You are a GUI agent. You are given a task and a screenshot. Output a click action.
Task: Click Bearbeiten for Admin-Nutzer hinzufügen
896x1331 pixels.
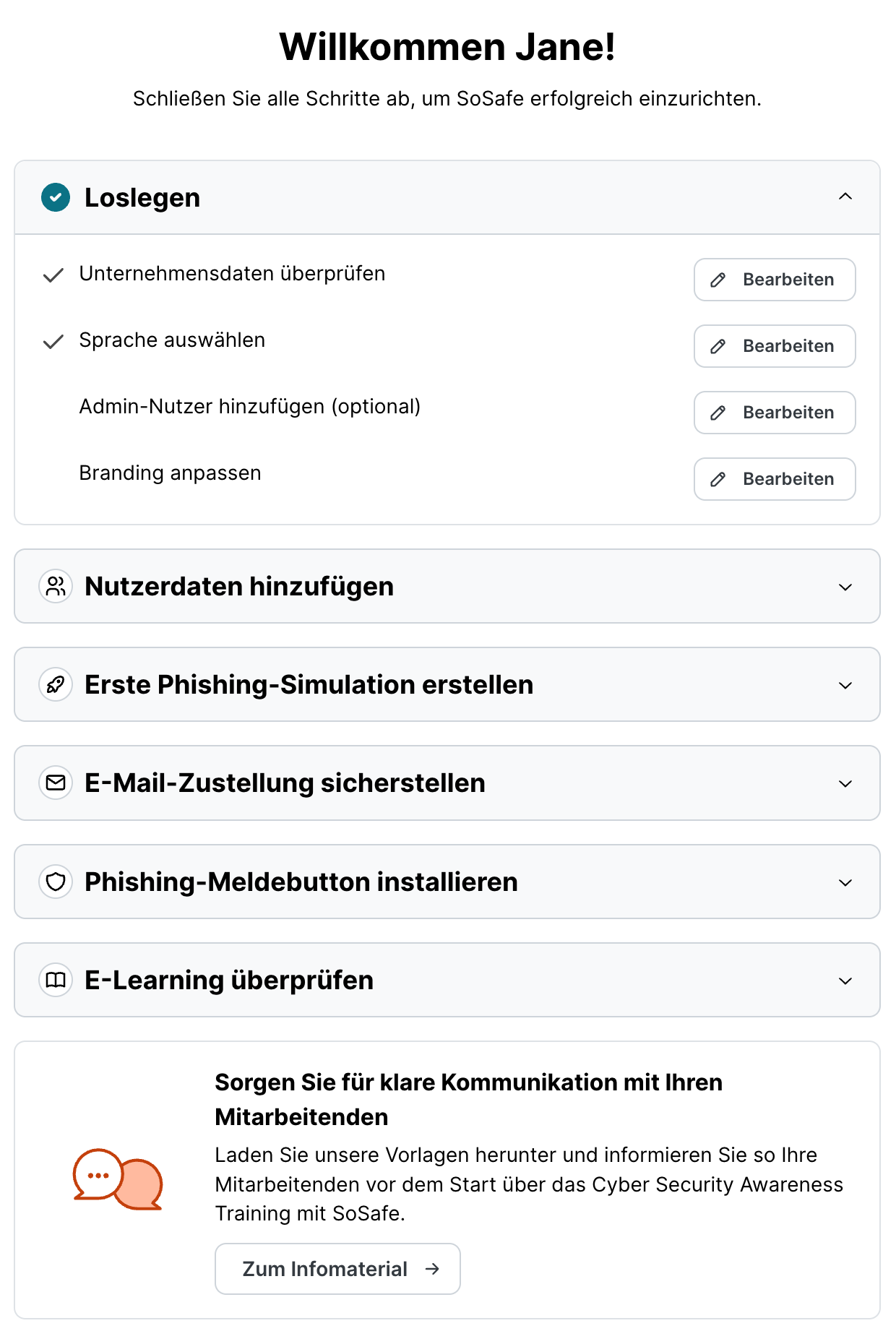[x=774, y=413]
